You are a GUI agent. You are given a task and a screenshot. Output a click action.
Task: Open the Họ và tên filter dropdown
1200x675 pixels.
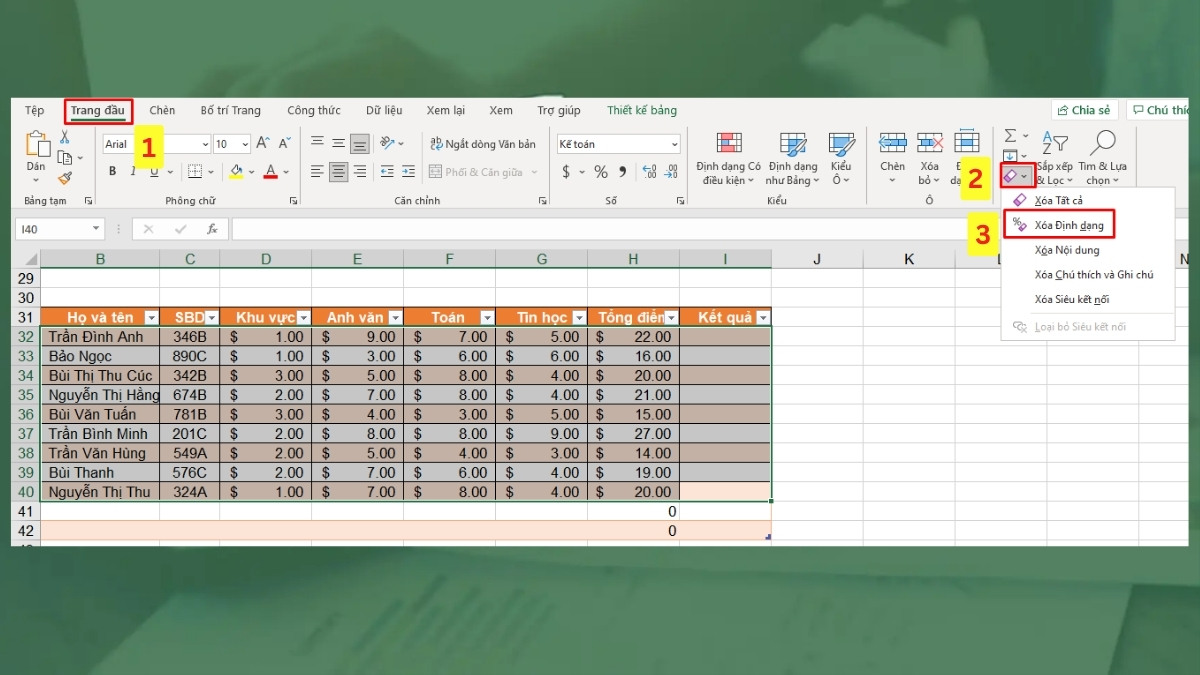(x=151, y=318)
